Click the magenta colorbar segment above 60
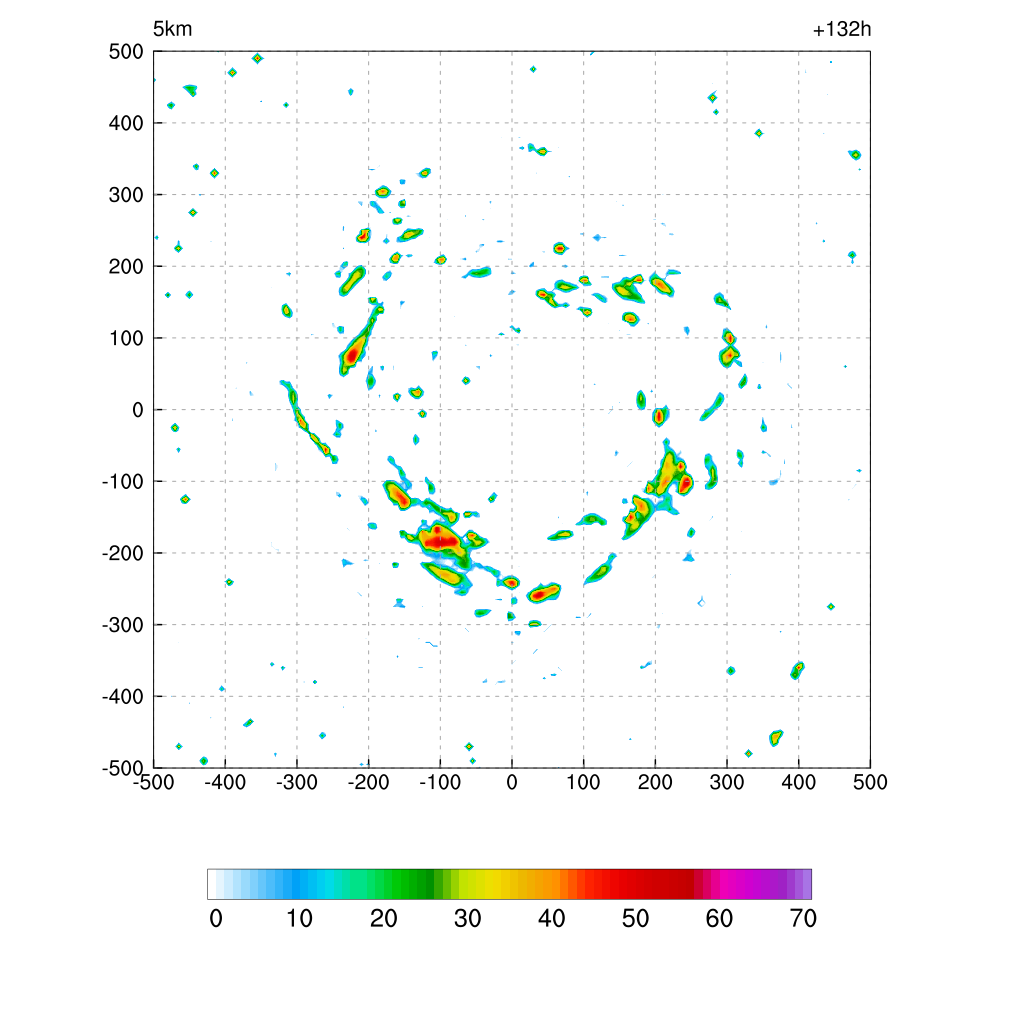The image size is (1024, 1024). coord(724,884)
